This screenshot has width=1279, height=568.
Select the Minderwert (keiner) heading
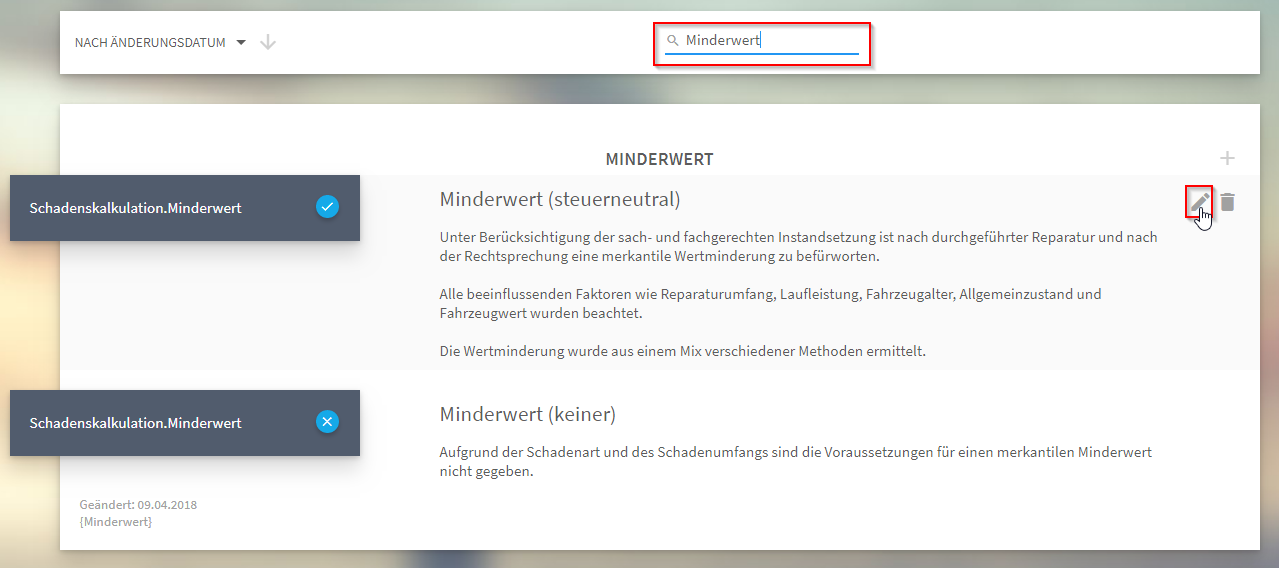pyautogui.click(x=528, y=414)
